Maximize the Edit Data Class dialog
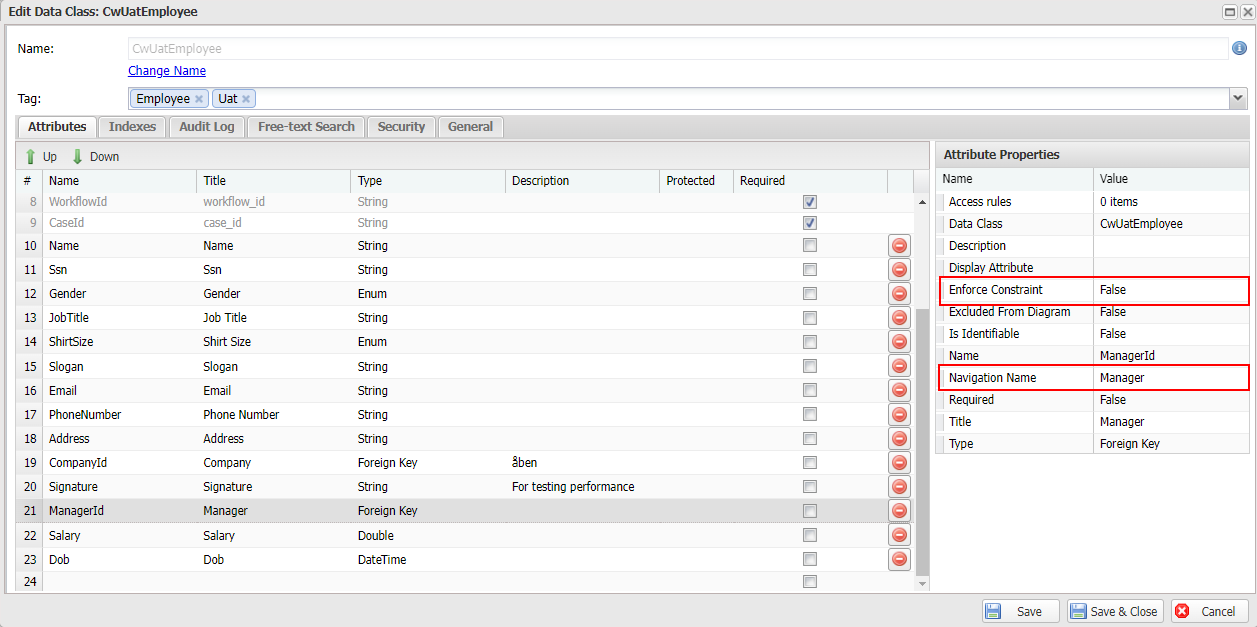 1229,11
